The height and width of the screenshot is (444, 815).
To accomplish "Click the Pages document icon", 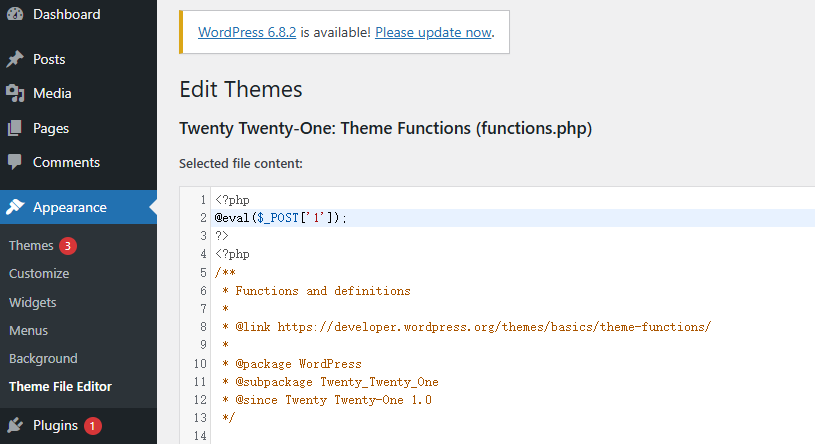I will (15, 128).
